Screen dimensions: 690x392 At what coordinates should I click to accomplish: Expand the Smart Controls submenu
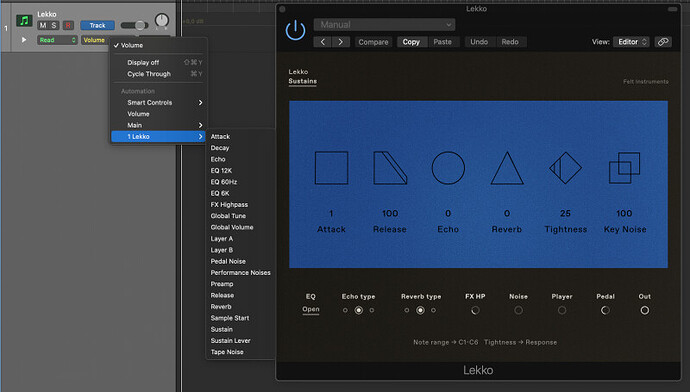tap(158, 103)
